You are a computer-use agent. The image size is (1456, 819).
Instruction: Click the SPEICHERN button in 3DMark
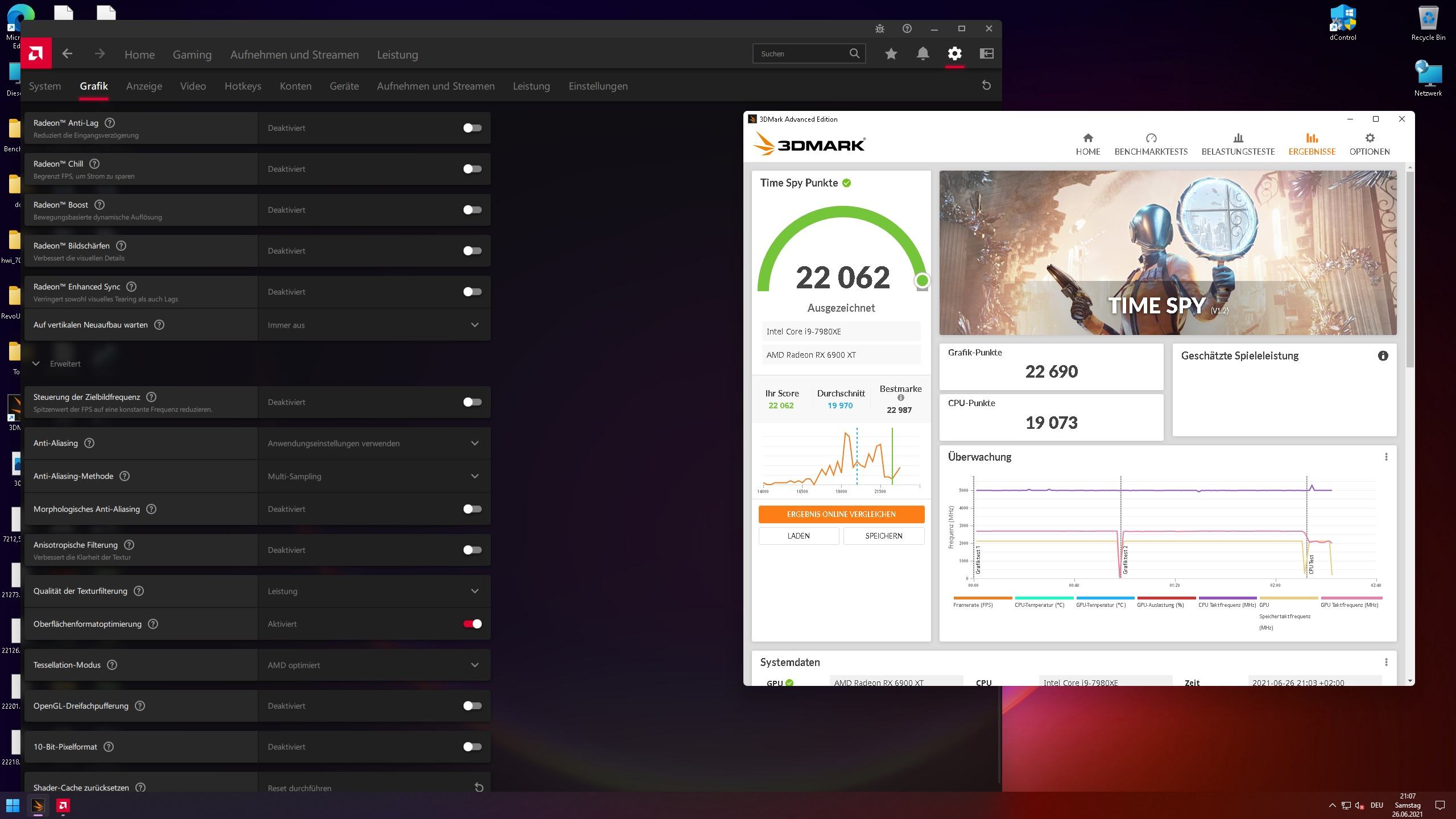884,536
